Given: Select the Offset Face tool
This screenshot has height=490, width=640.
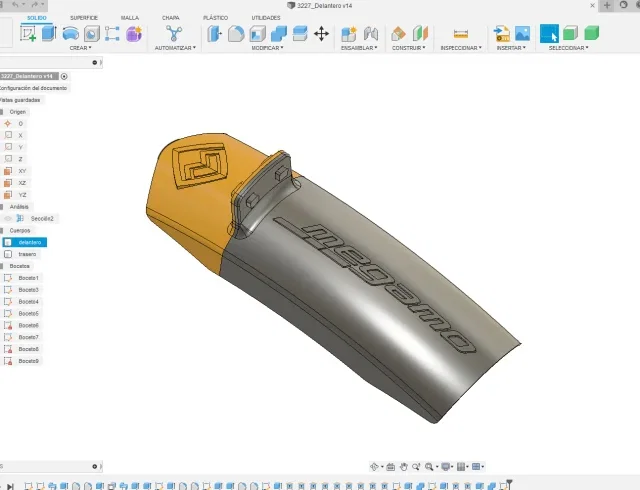Looking at the screenshot, I should tap(300, 33).
